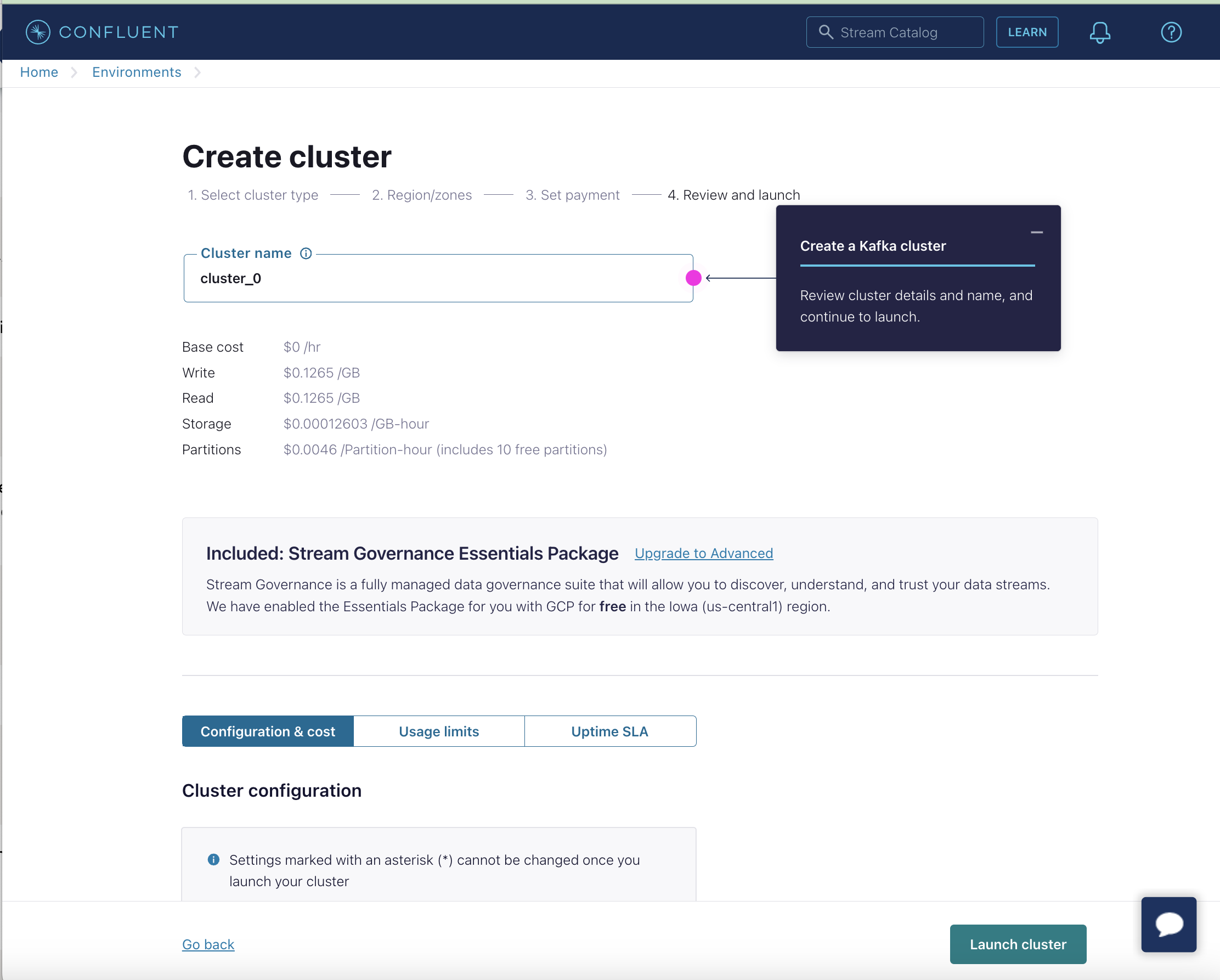Click the Cluster configuration heading

[x=272, y=790]
